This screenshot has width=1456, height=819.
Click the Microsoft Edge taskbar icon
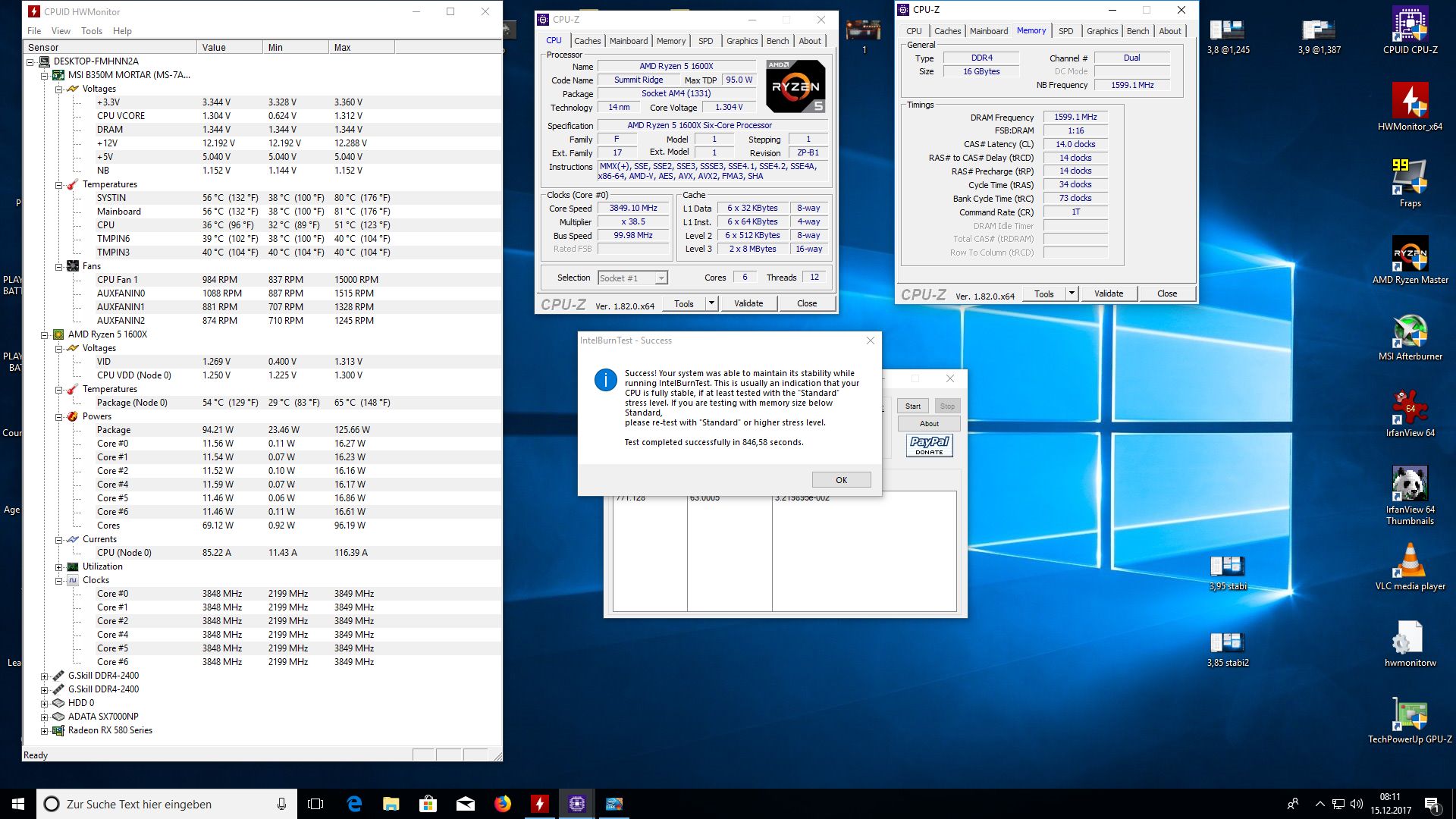coord(354,804)
